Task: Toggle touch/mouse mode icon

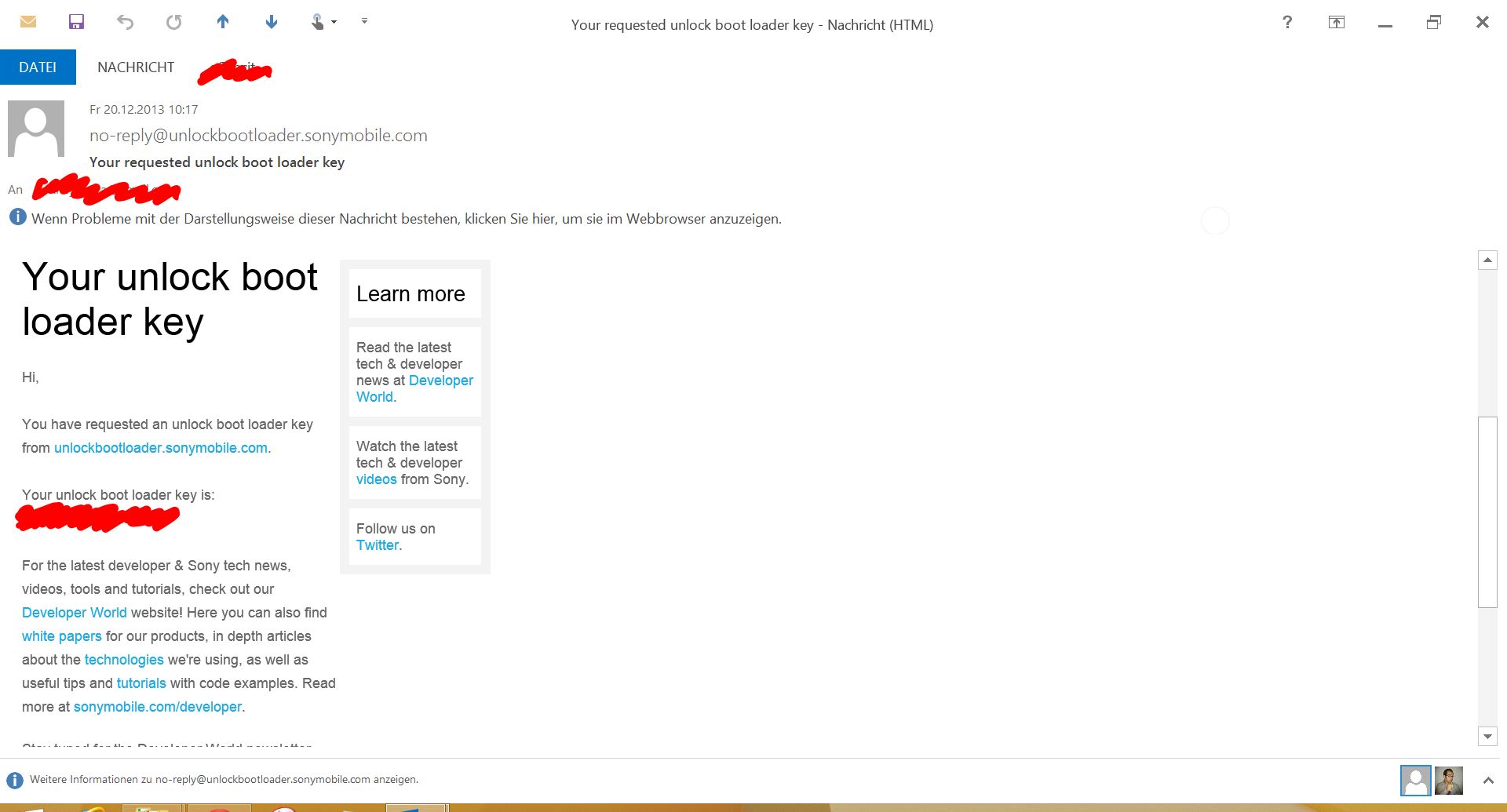Action: tap(317, 22)
